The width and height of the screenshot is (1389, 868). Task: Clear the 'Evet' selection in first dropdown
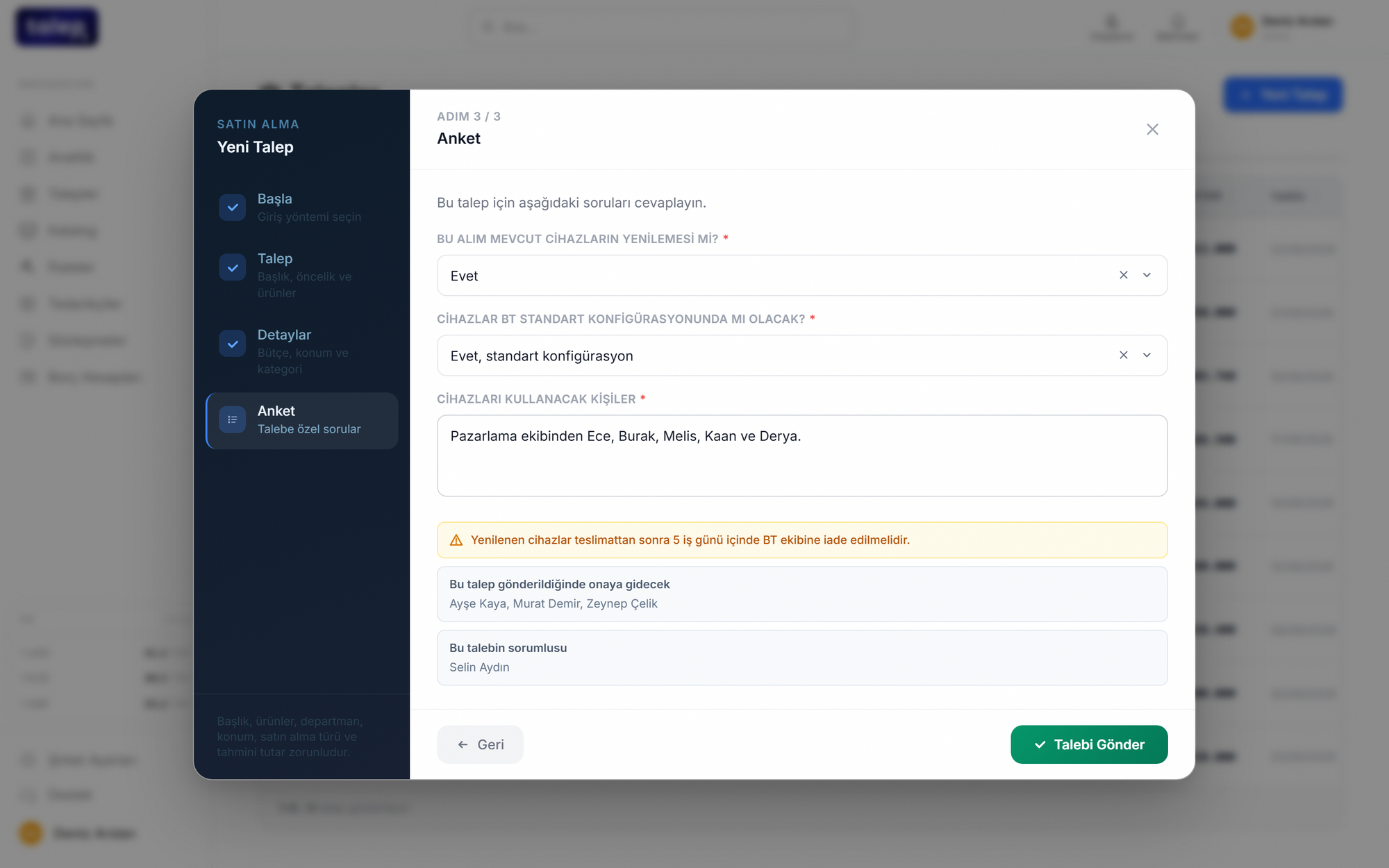pos(1124,275)
